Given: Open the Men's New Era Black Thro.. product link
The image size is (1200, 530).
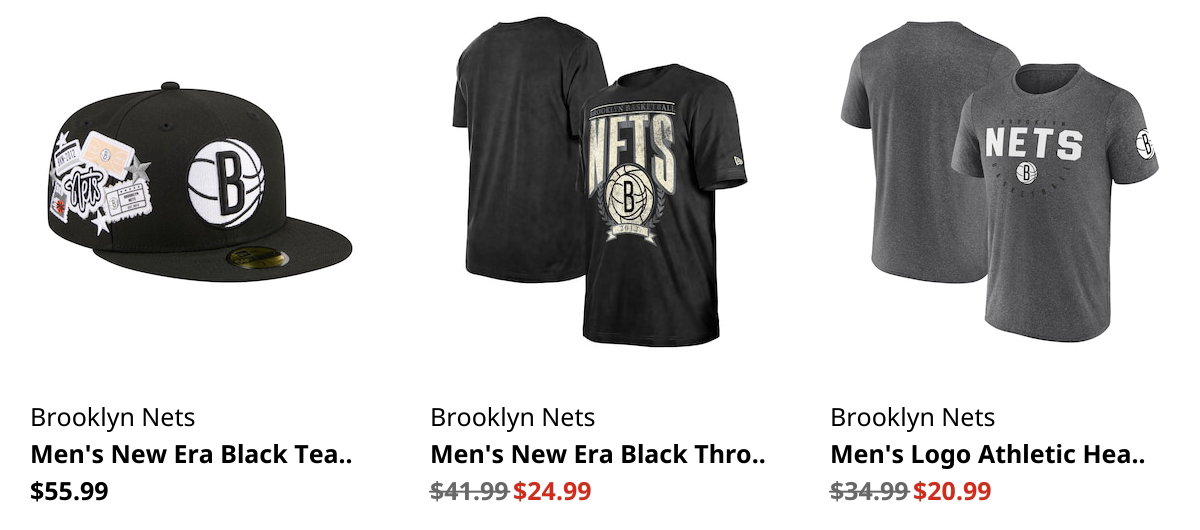Looking at the screenshot, I should [x=598, y=455].
